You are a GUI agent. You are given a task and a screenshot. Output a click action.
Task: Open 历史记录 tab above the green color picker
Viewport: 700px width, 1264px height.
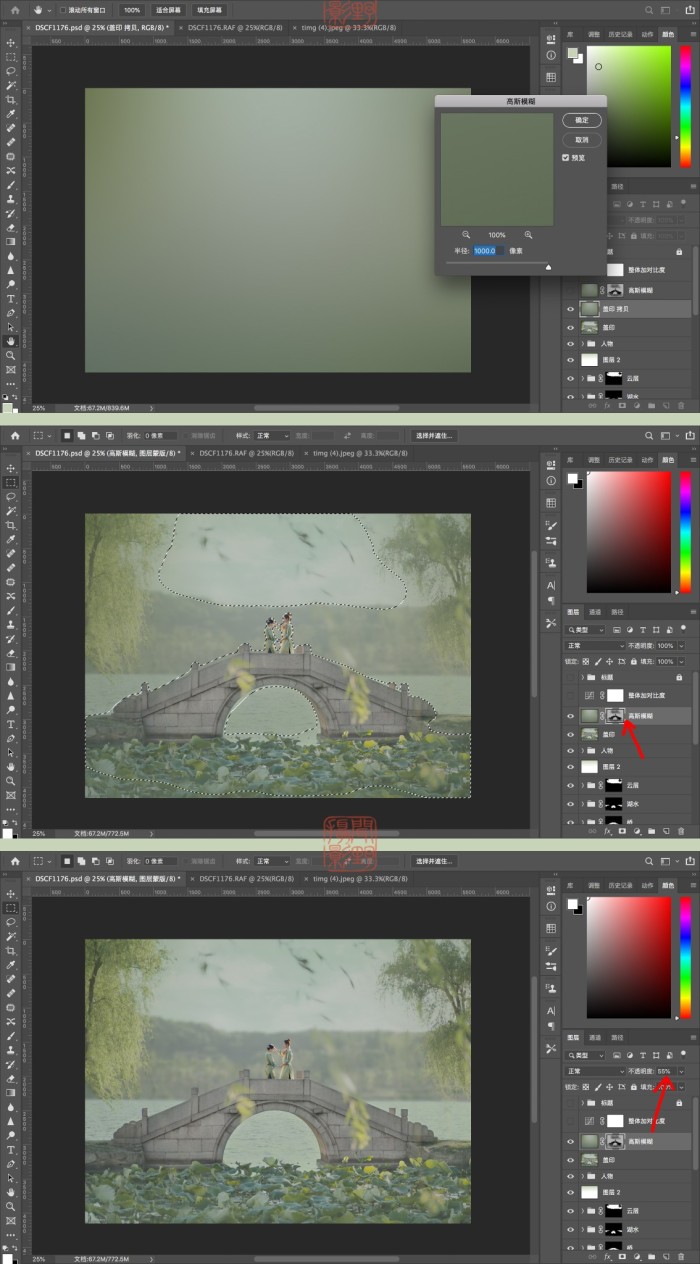click(620, 34)
